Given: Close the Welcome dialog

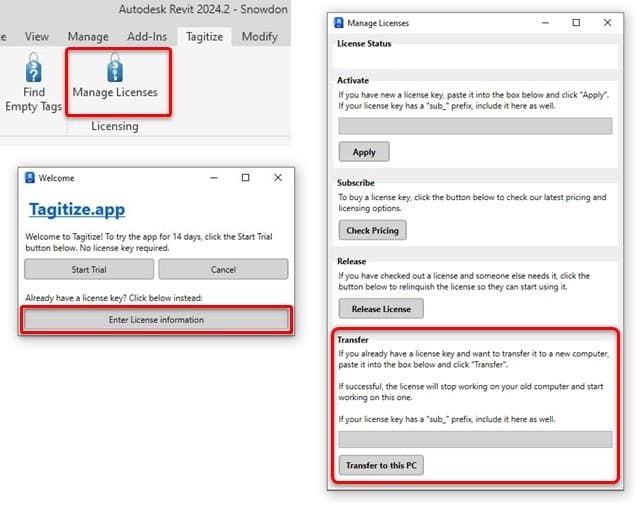Looking at the screenshot, I should coord(278,178).
